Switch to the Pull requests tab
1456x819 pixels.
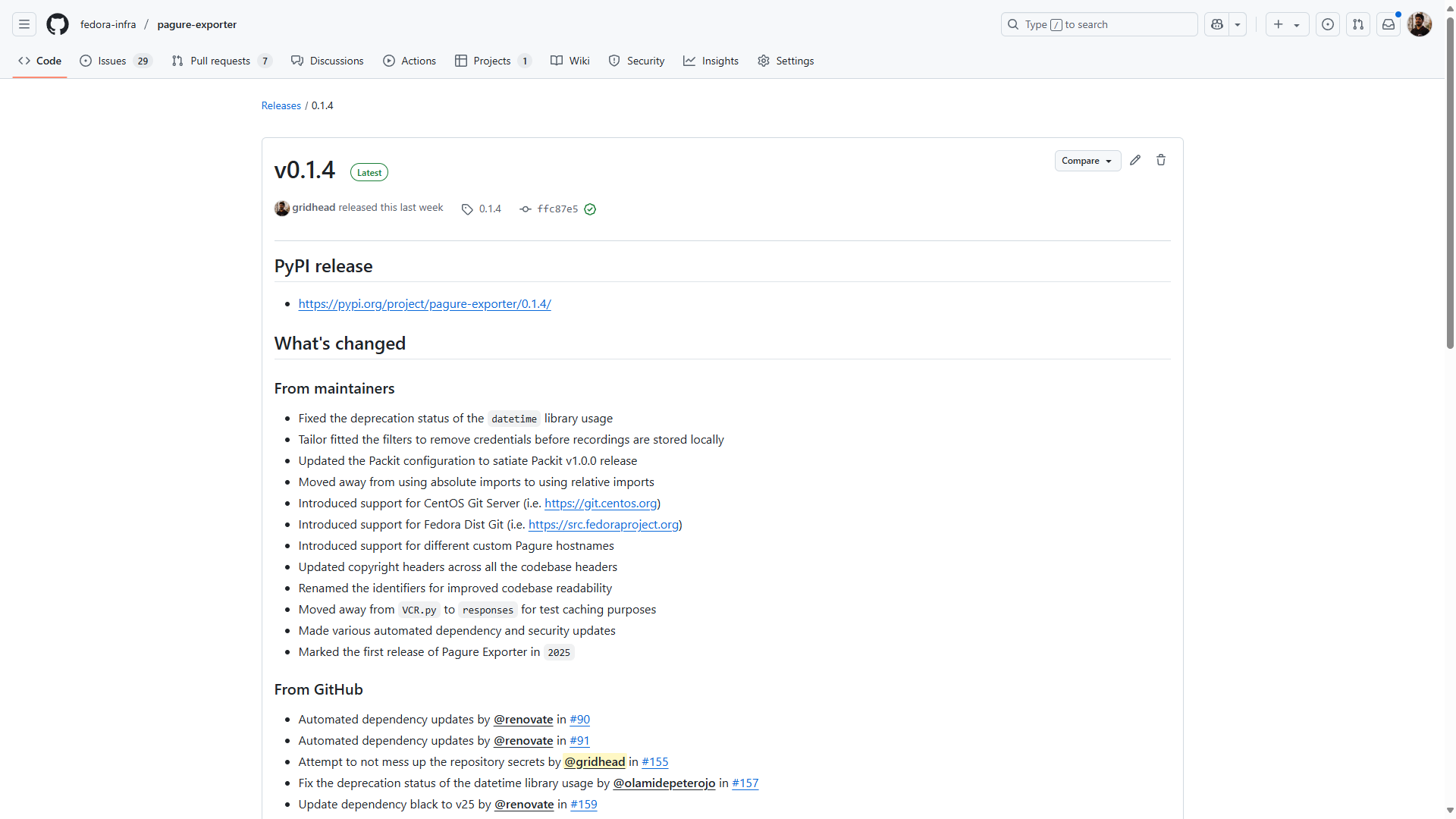(221, 61)
